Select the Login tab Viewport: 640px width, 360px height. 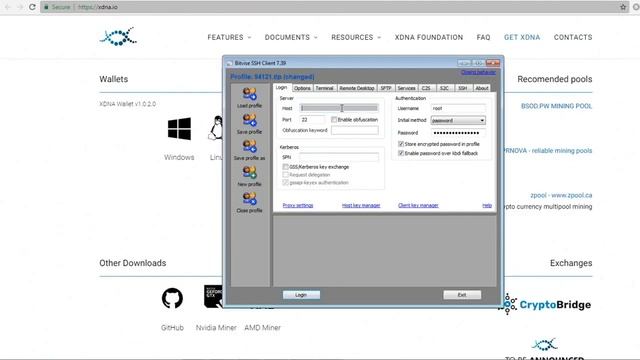coord(282,87)
